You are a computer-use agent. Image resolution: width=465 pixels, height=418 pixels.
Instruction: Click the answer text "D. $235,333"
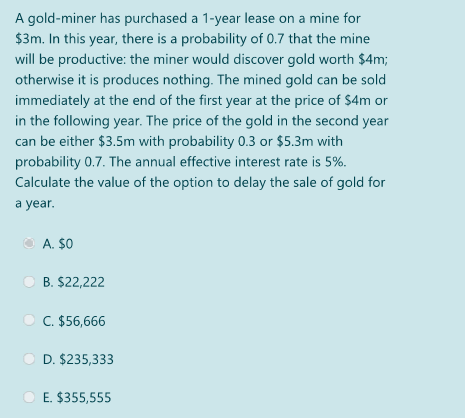[78, 359]
